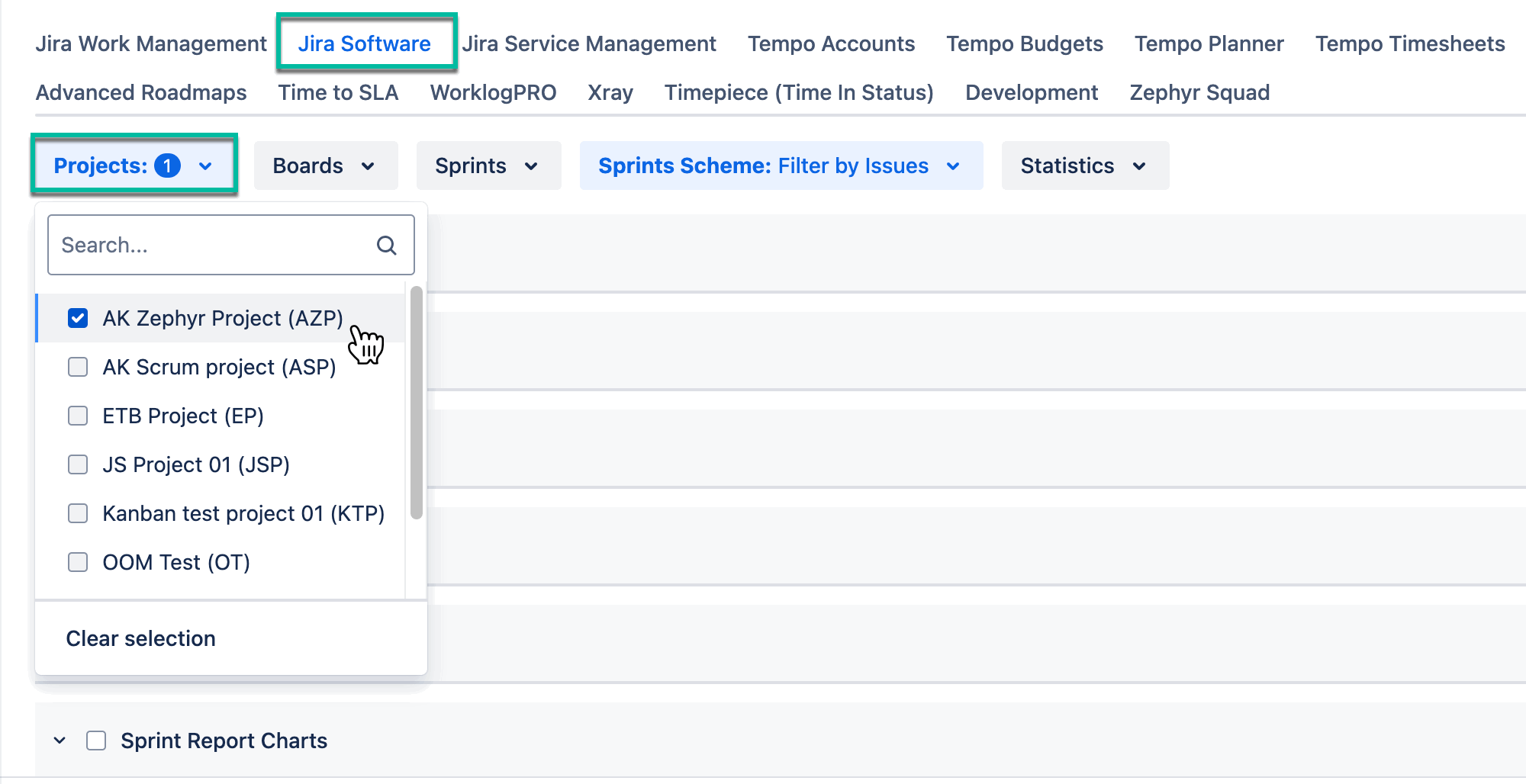Viewport: 1526px width, 784px height.
Task: Focus the project Search field
Action: pos(214,245)
